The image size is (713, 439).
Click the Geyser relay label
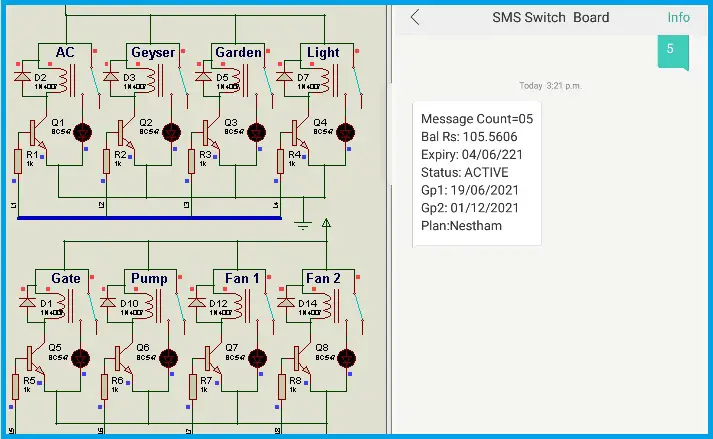pos(153,53)
